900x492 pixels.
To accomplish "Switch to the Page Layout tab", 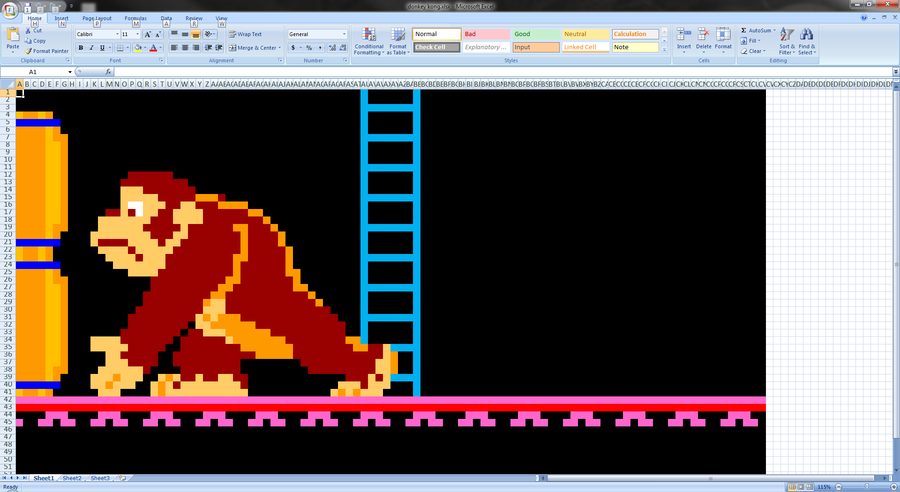I will (x=96, y=18).
